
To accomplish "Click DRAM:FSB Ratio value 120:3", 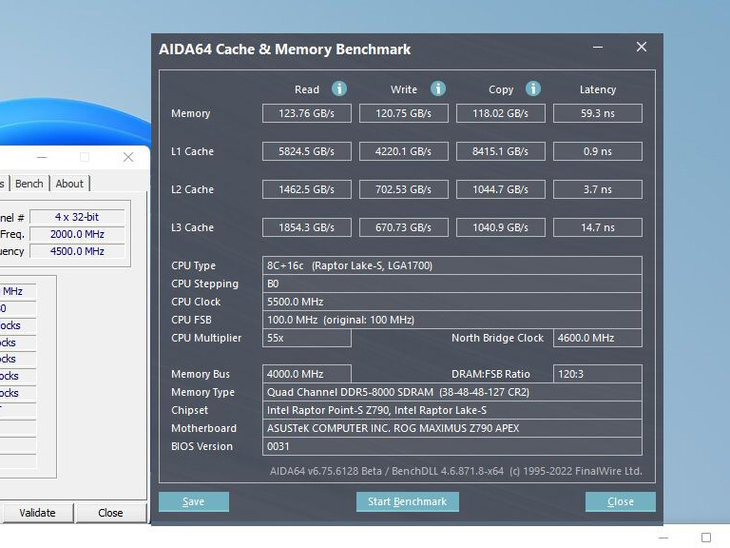I will 598,374.
